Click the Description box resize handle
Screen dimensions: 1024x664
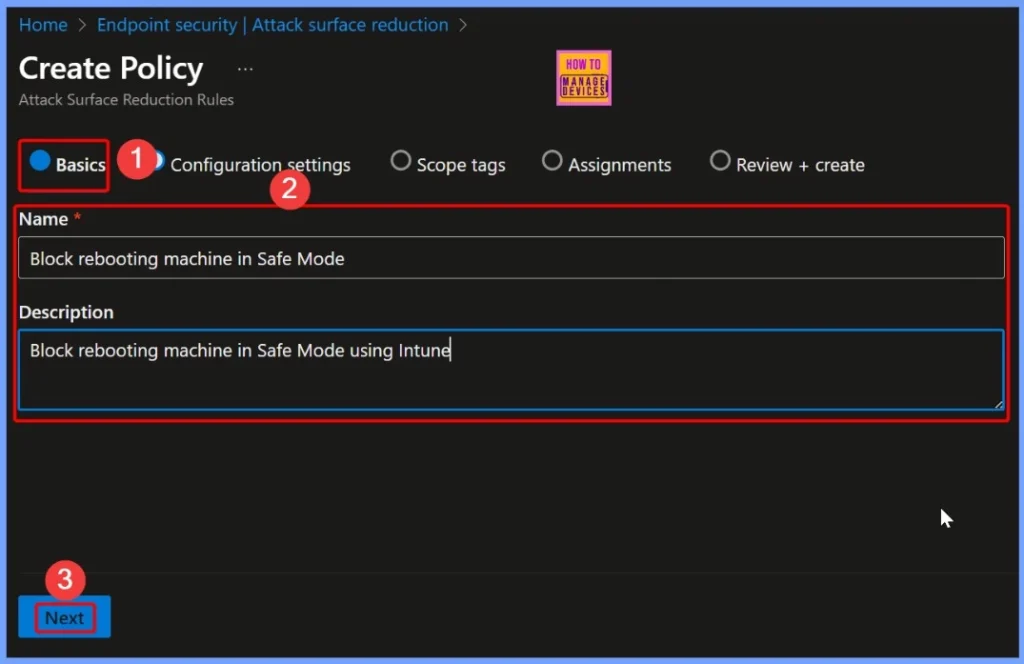point(1000,404)
